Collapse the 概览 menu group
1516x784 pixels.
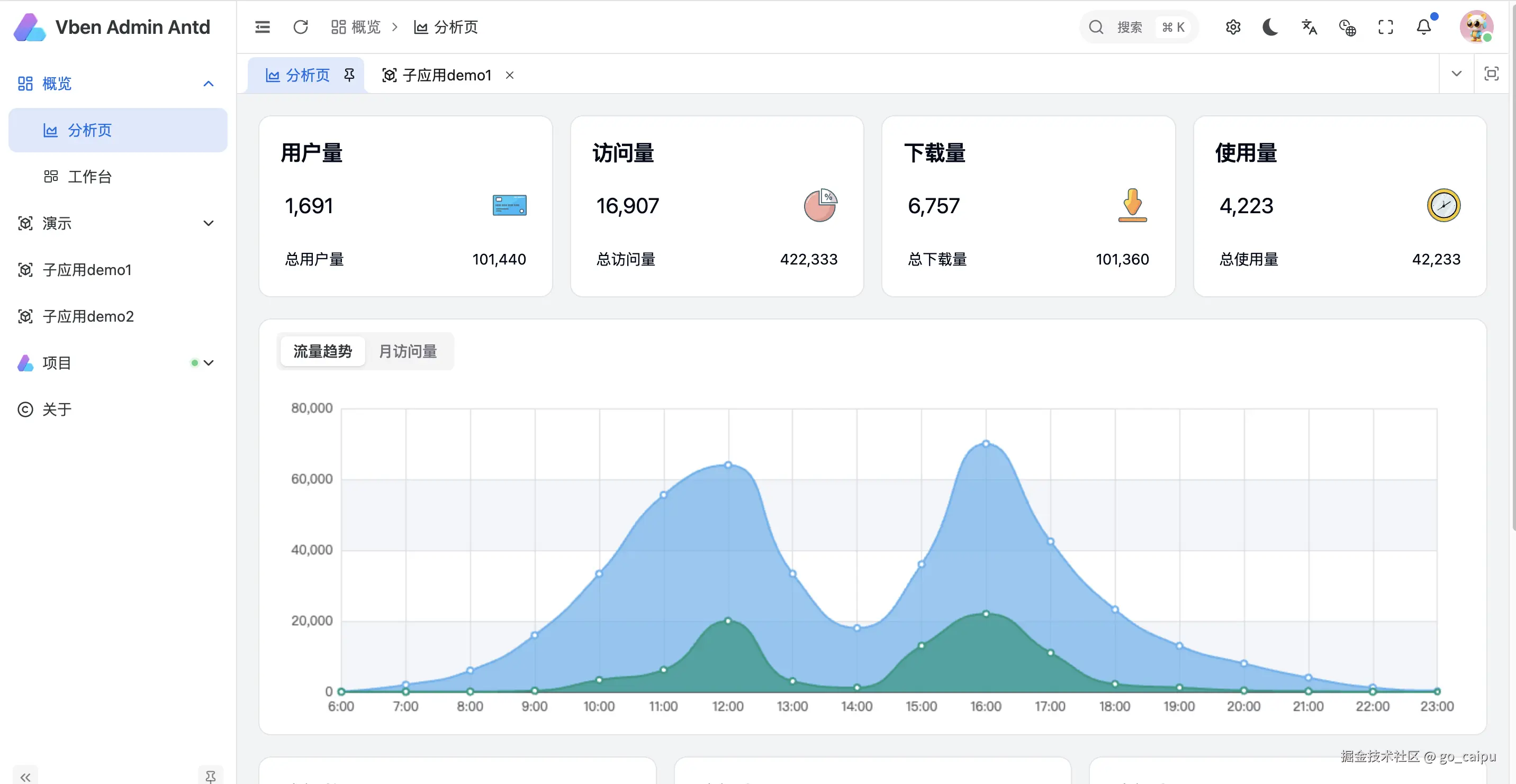pos(209,84)
